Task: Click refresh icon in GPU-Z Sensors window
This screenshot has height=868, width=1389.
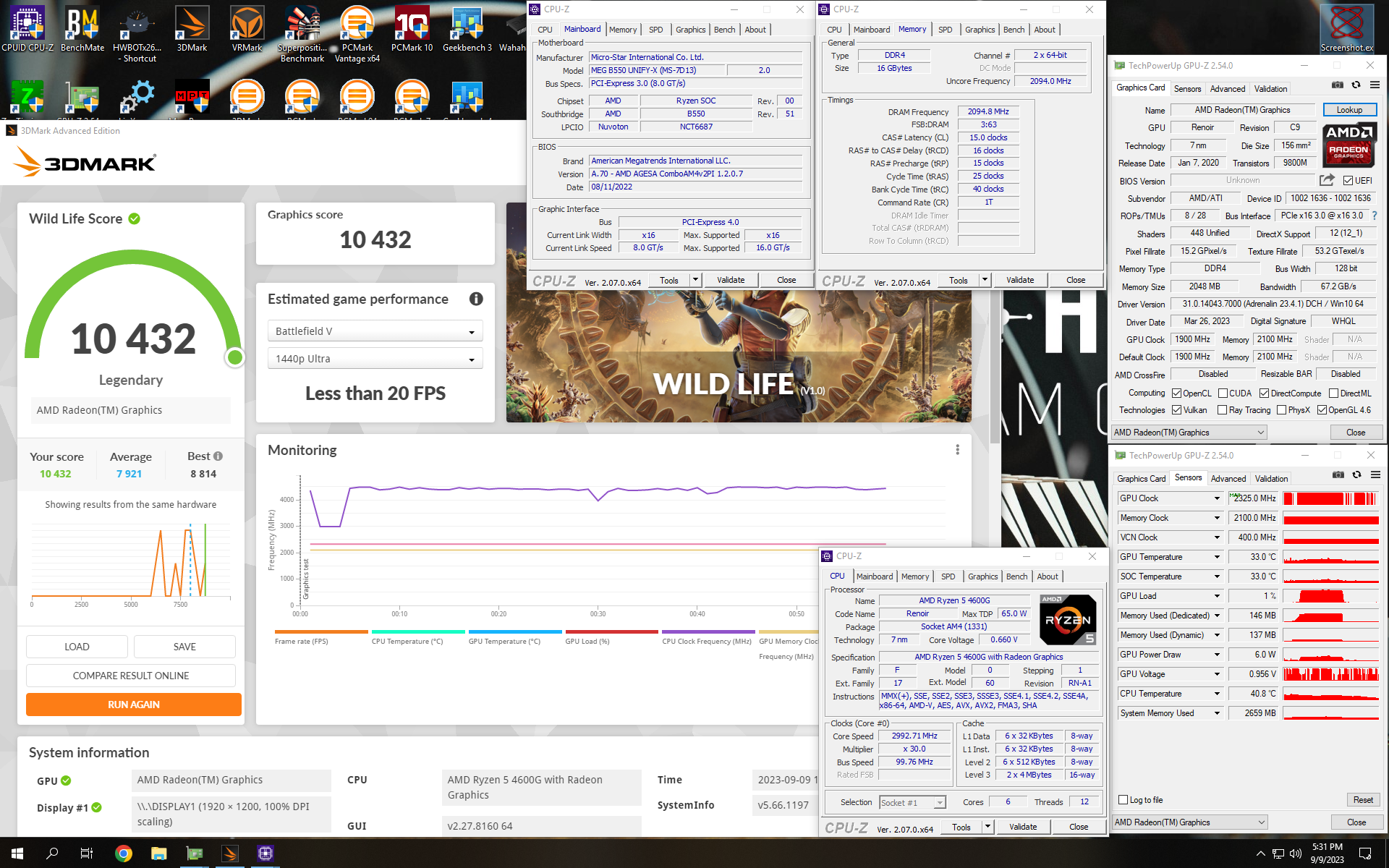Action: coord(1357,475)
